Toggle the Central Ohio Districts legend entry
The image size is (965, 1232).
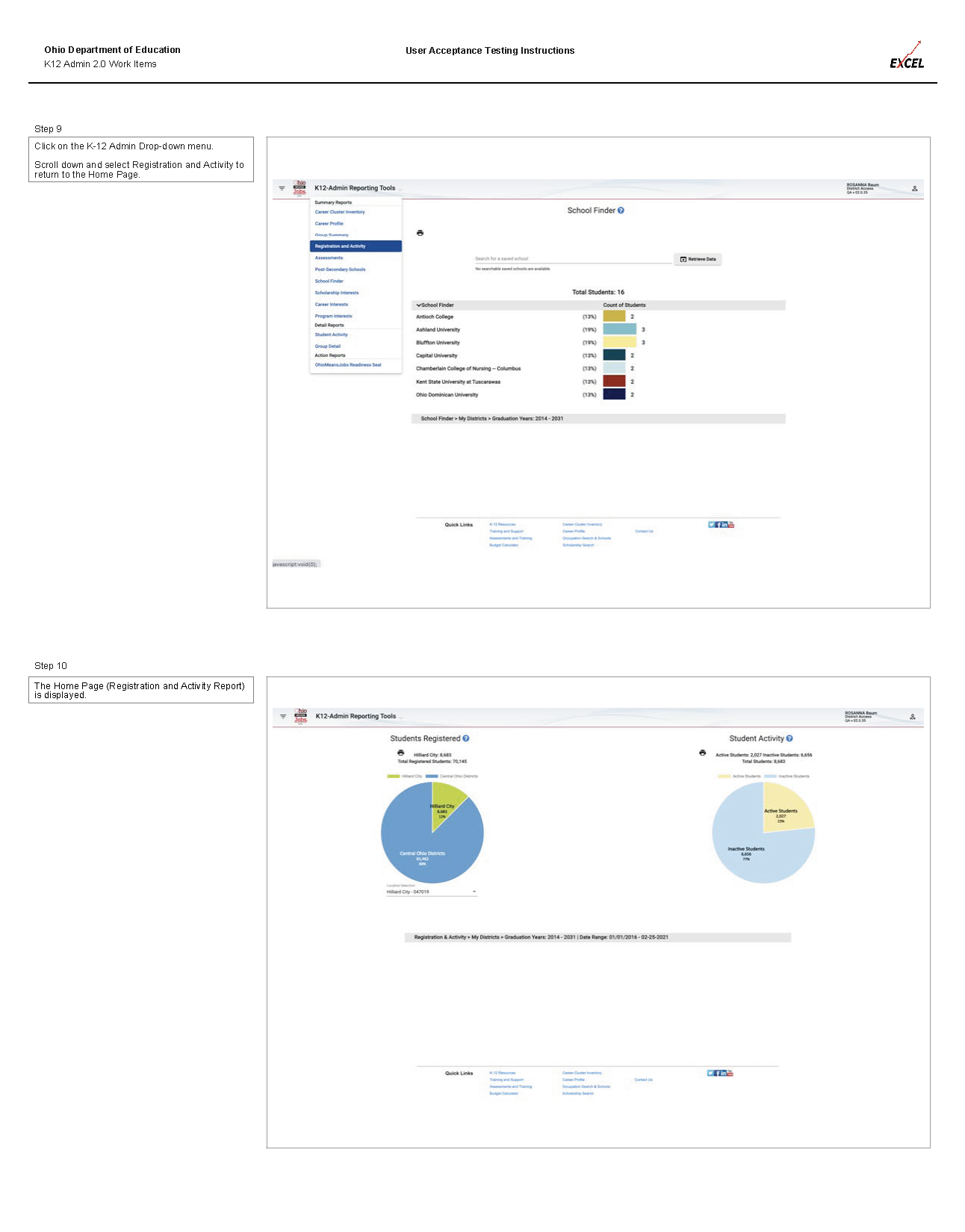[x=452, y=777]
